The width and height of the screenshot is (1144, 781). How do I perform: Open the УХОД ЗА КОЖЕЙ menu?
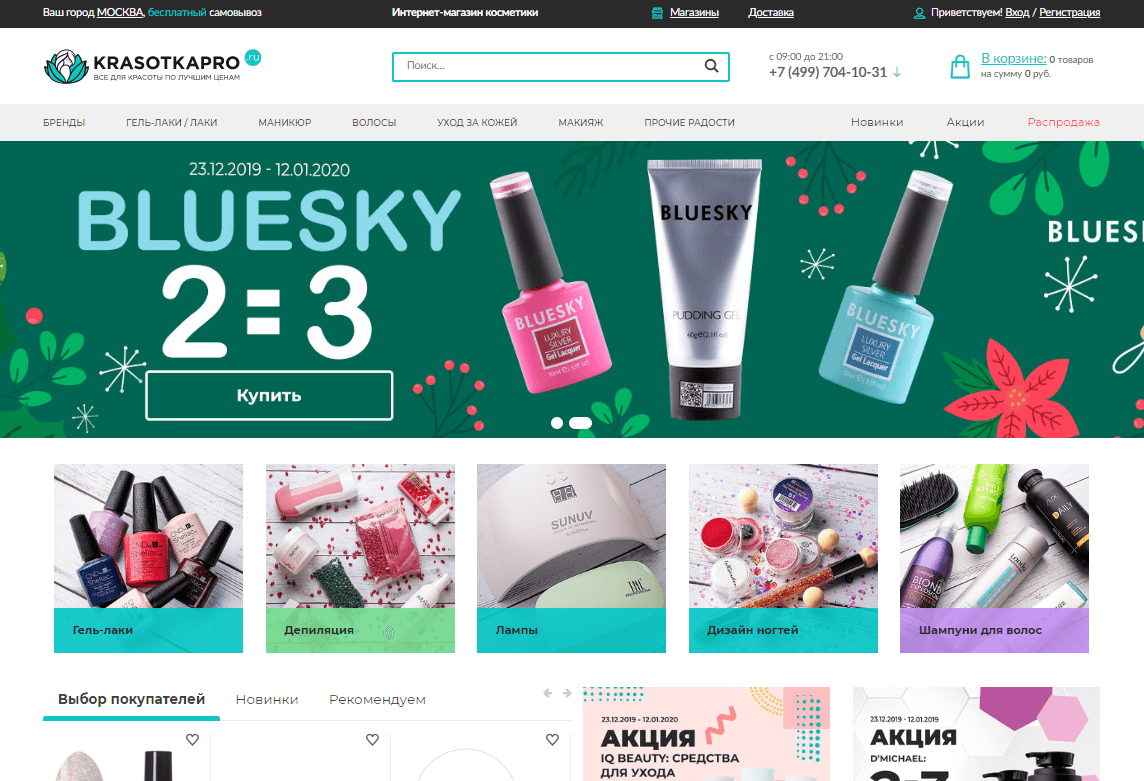pyautogui.click(x=477, y=122)
